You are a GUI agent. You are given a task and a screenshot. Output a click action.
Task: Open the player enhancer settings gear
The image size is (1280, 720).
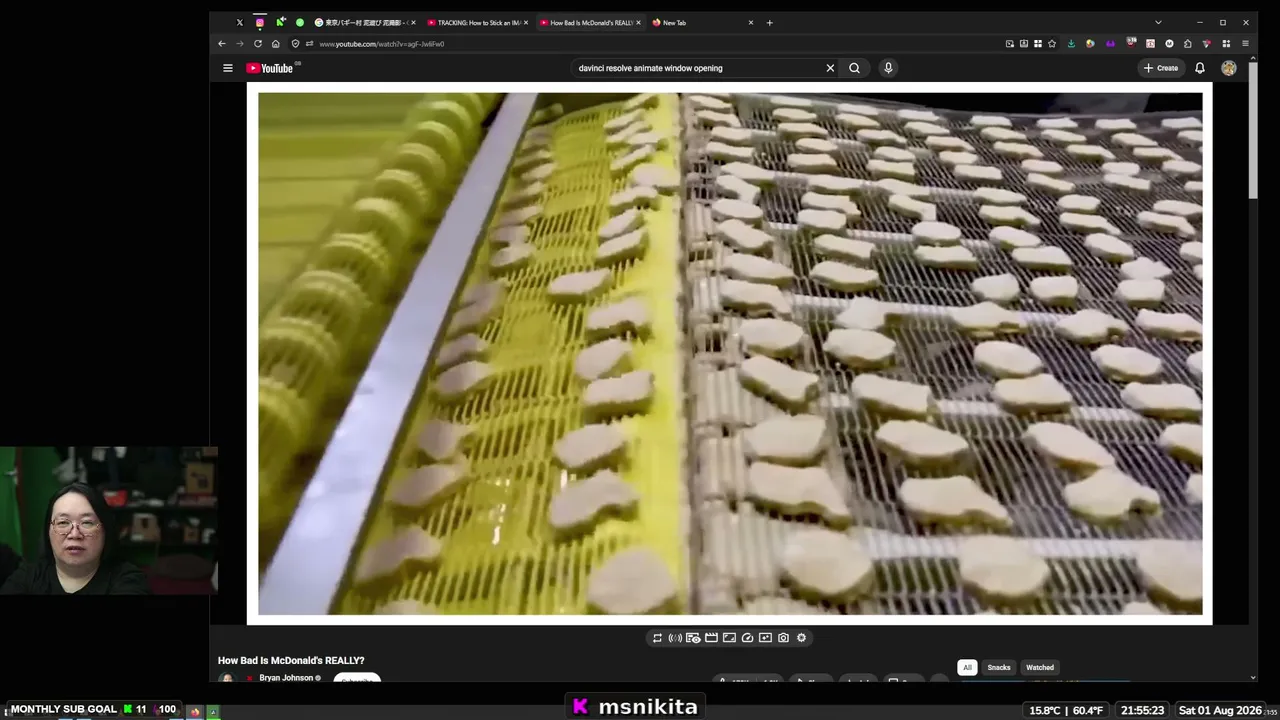[801, 638]
